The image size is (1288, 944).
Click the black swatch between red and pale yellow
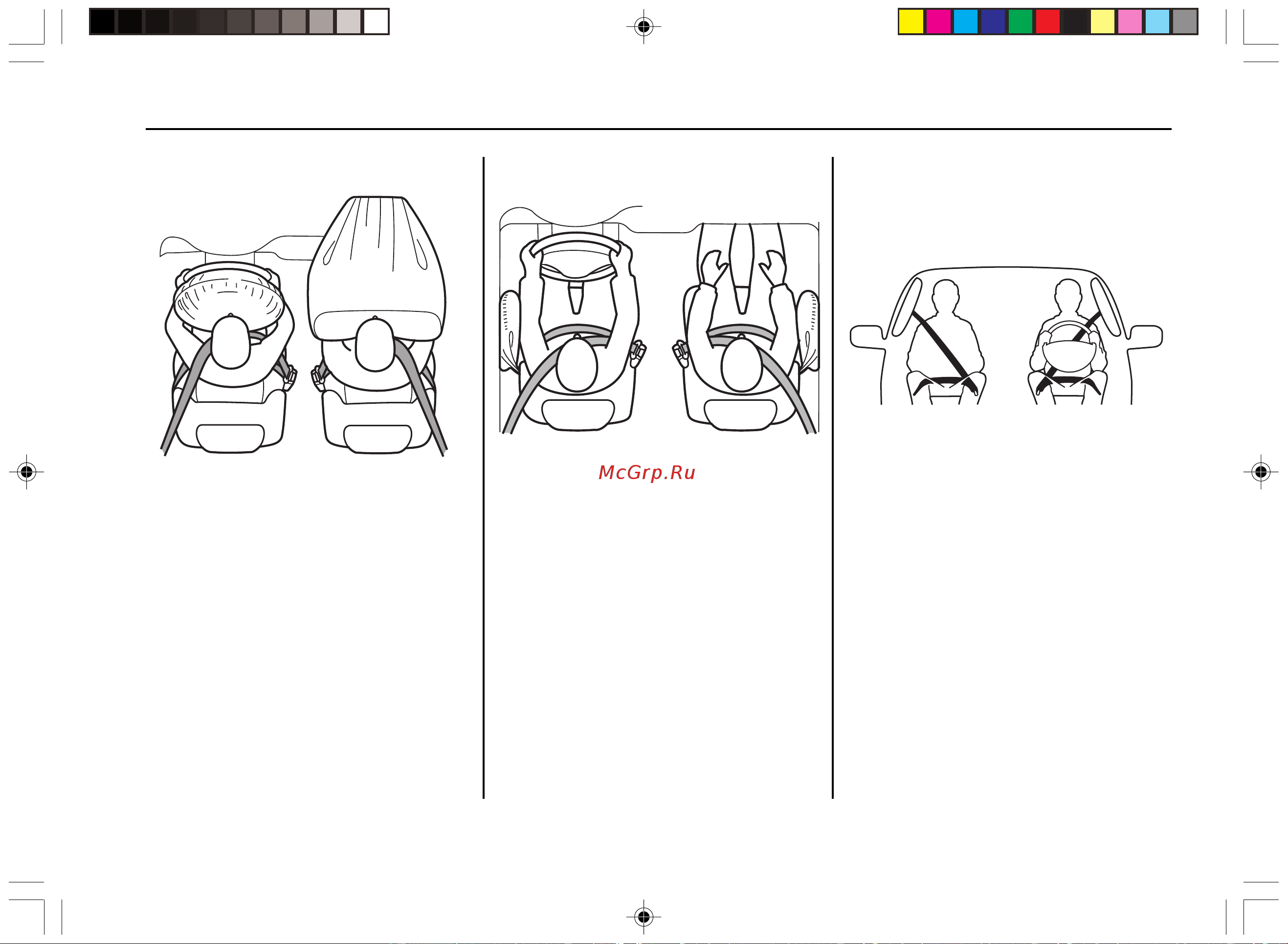(x=1075, y=22)
